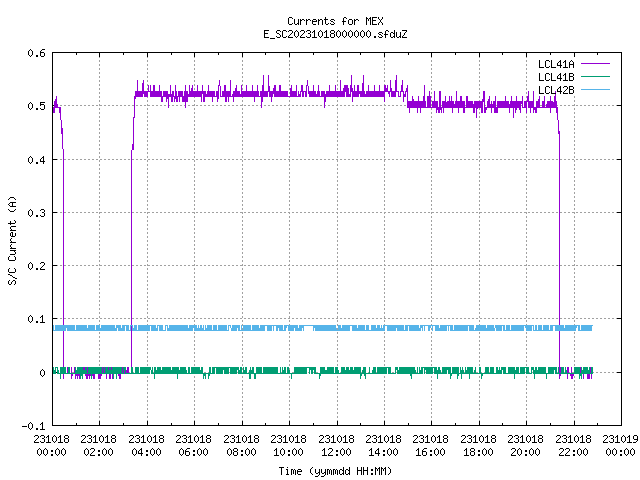Click the y-axis tick label 0.1
This screenshot has width=640, height=480.
36,319
